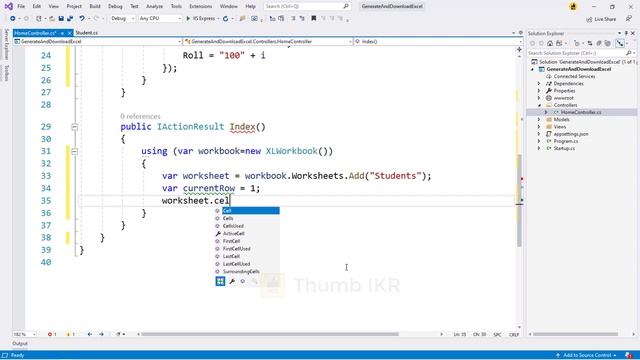Image resolution: width=640 pixels, height=360 pixels.
Task: Open the zoom level dropdown in the editor footer
Action: (24, 334)
